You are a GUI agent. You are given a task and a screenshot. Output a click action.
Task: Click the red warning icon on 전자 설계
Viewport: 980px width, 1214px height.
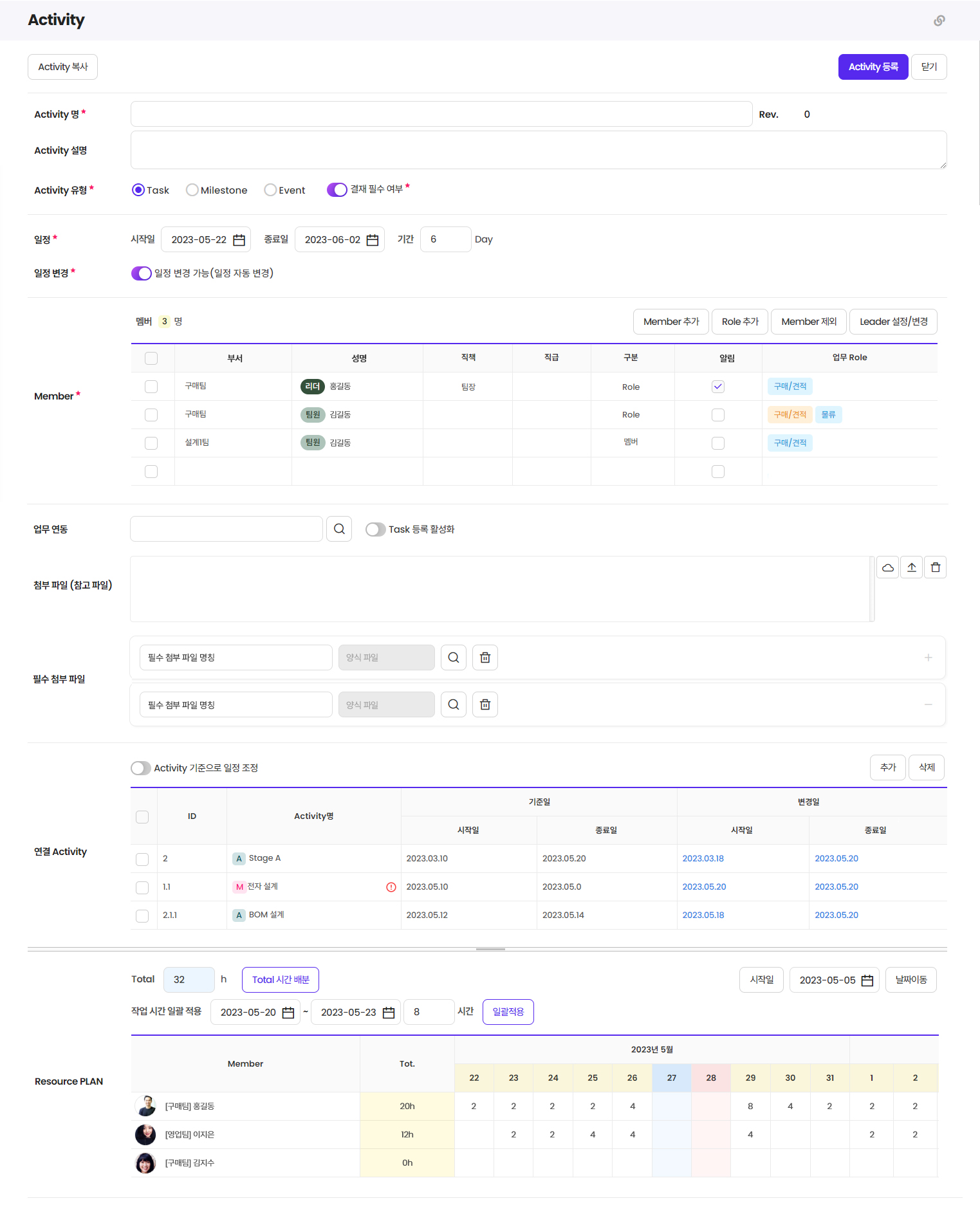pos(391,887)
